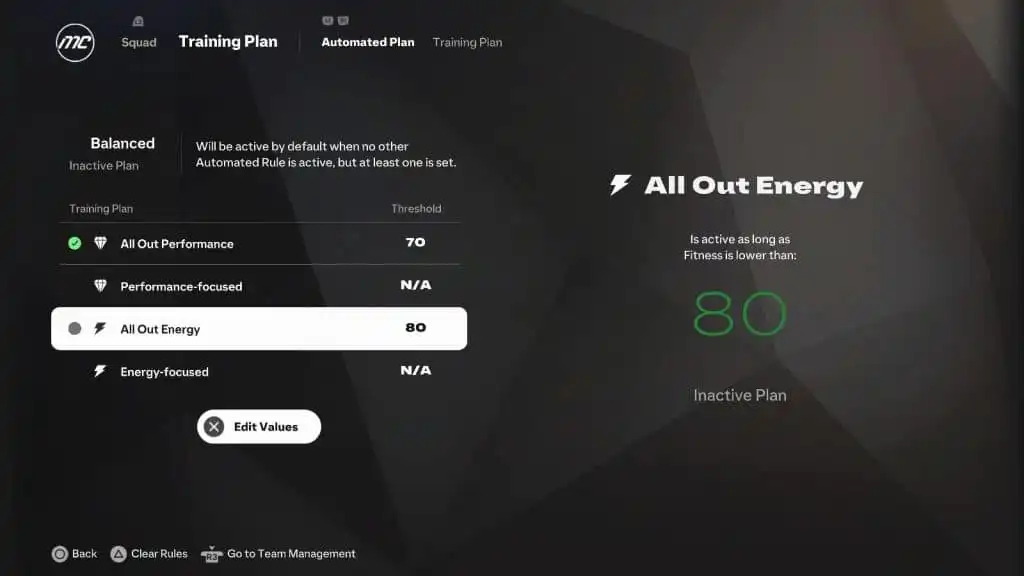
Task: Click the squad shirt icon above Squad
Action: click(138, 22)
